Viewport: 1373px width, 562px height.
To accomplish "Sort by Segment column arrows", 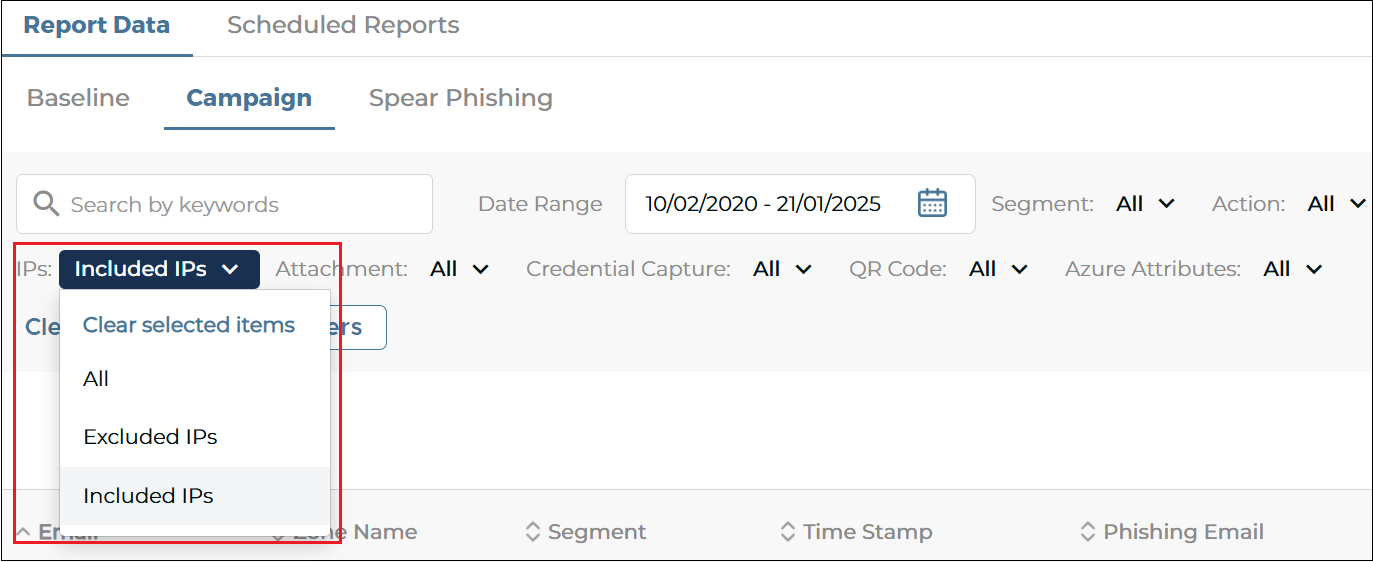I will click(533, 532).
